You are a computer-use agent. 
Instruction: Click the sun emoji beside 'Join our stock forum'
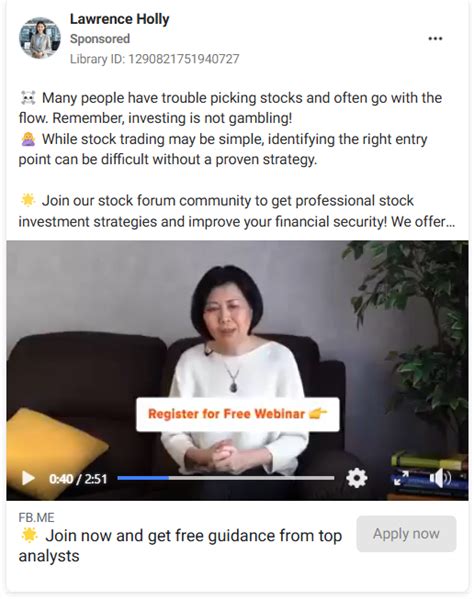[28, 200]
